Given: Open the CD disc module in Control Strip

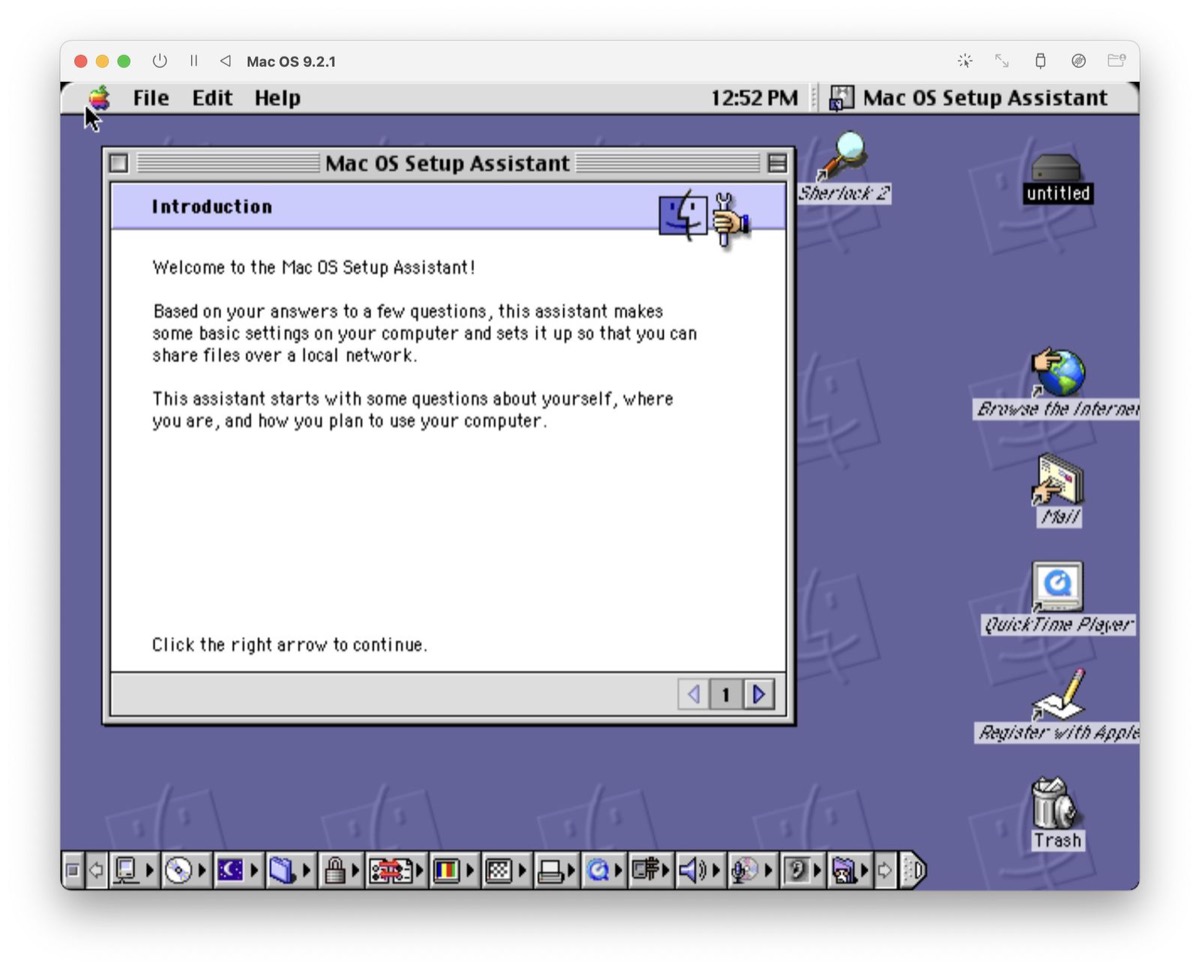Looking at the screenshot, I should [x=186, y=871].
